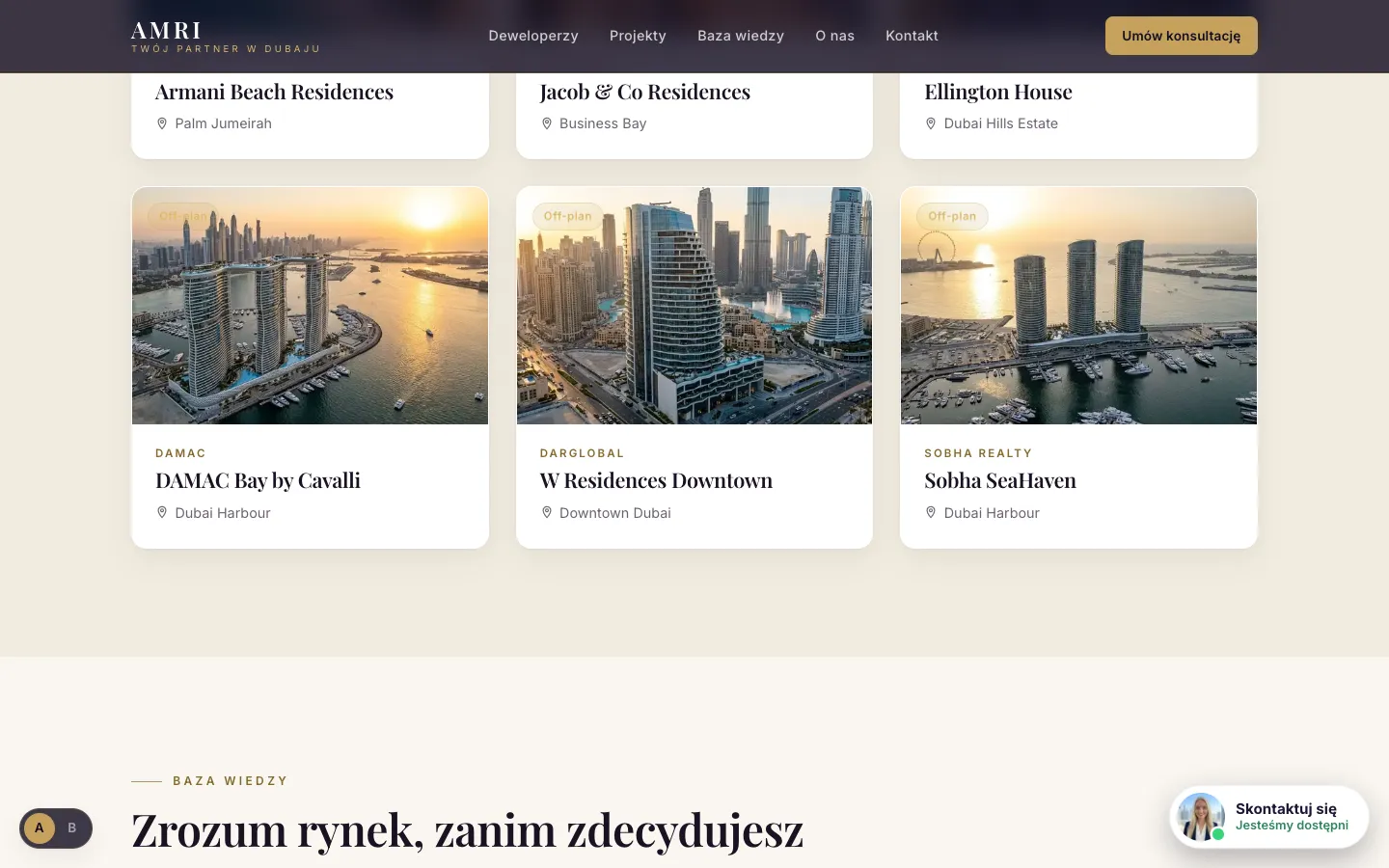
Task: Click Off-plan badge on W Residences card
Action: pyautogui.click(x=567, y=216)
